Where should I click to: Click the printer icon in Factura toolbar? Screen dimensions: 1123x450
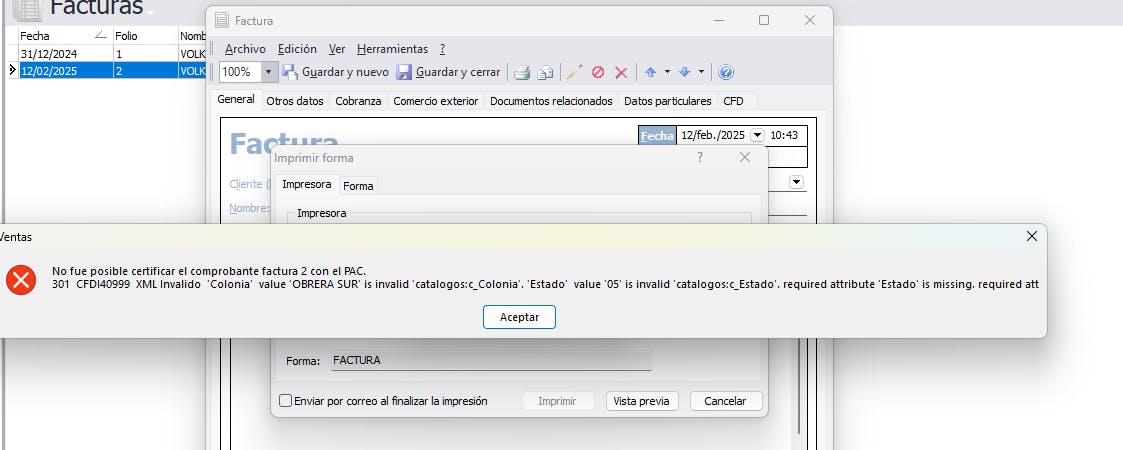pyautogui.click(x=522, y=72)
